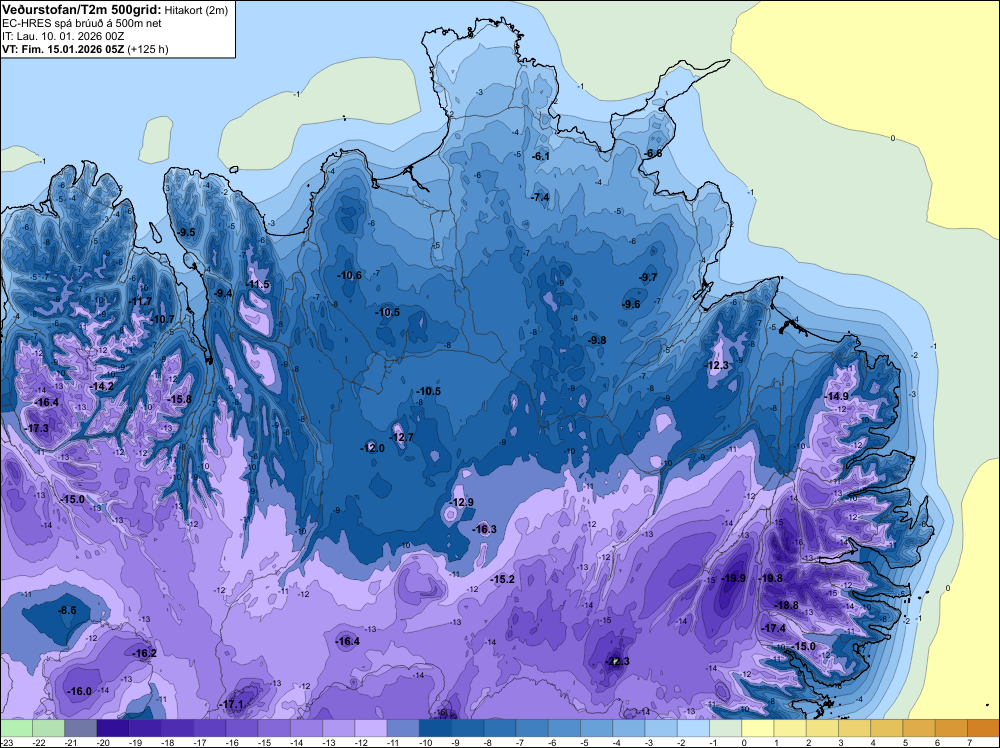
Task: Click the -14.9 temperature label
Action: pyautogui.click(x=837, y=396)
